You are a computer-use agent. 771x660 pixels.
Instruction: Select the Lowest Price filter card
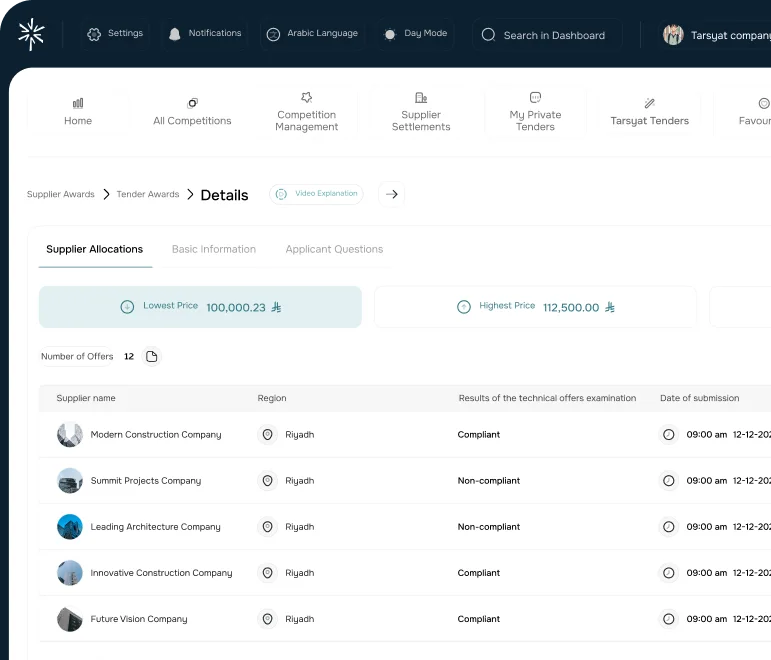(200, 307)
